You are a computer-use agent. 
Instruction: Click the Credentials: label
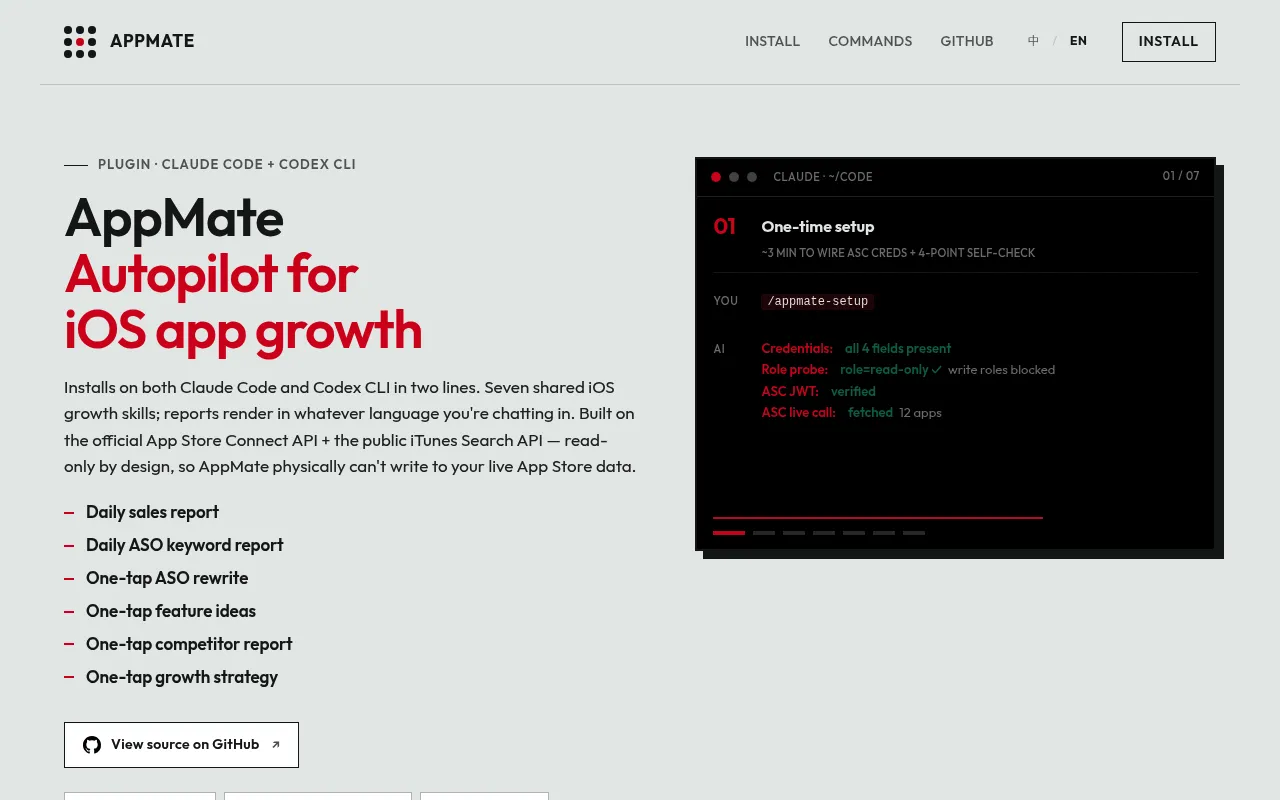pyautogui.click(x=797, y=349)
